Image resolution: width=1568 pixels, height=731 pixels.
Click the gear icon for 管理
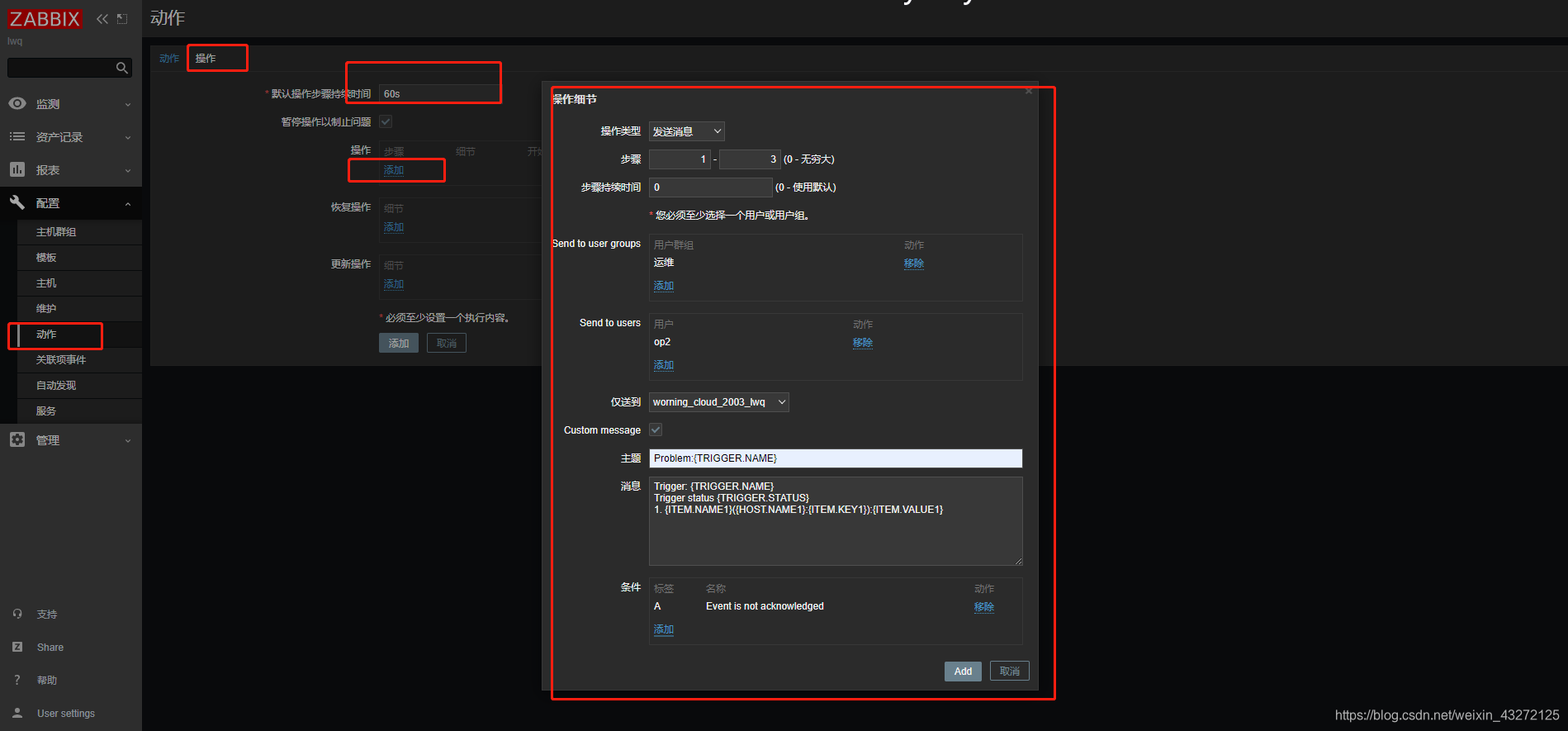click(x=17, y=439)
